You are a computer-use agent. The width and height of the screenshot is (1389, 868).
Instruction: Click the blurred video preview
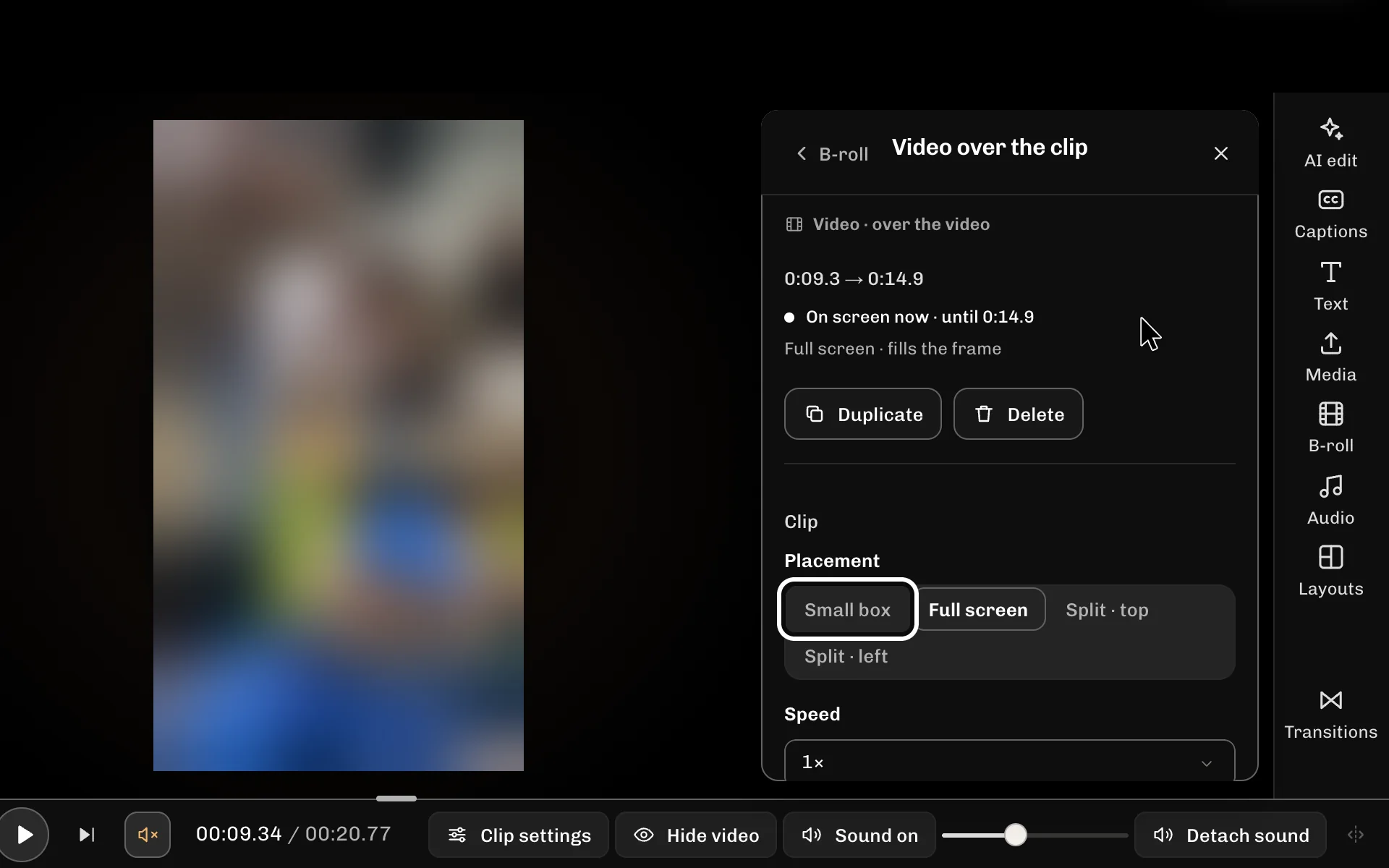click(339, 446)
